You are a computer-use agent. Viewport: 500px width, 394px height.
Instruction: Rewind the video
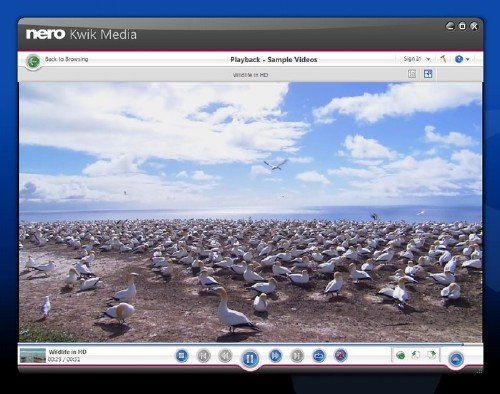coord(225,356)
